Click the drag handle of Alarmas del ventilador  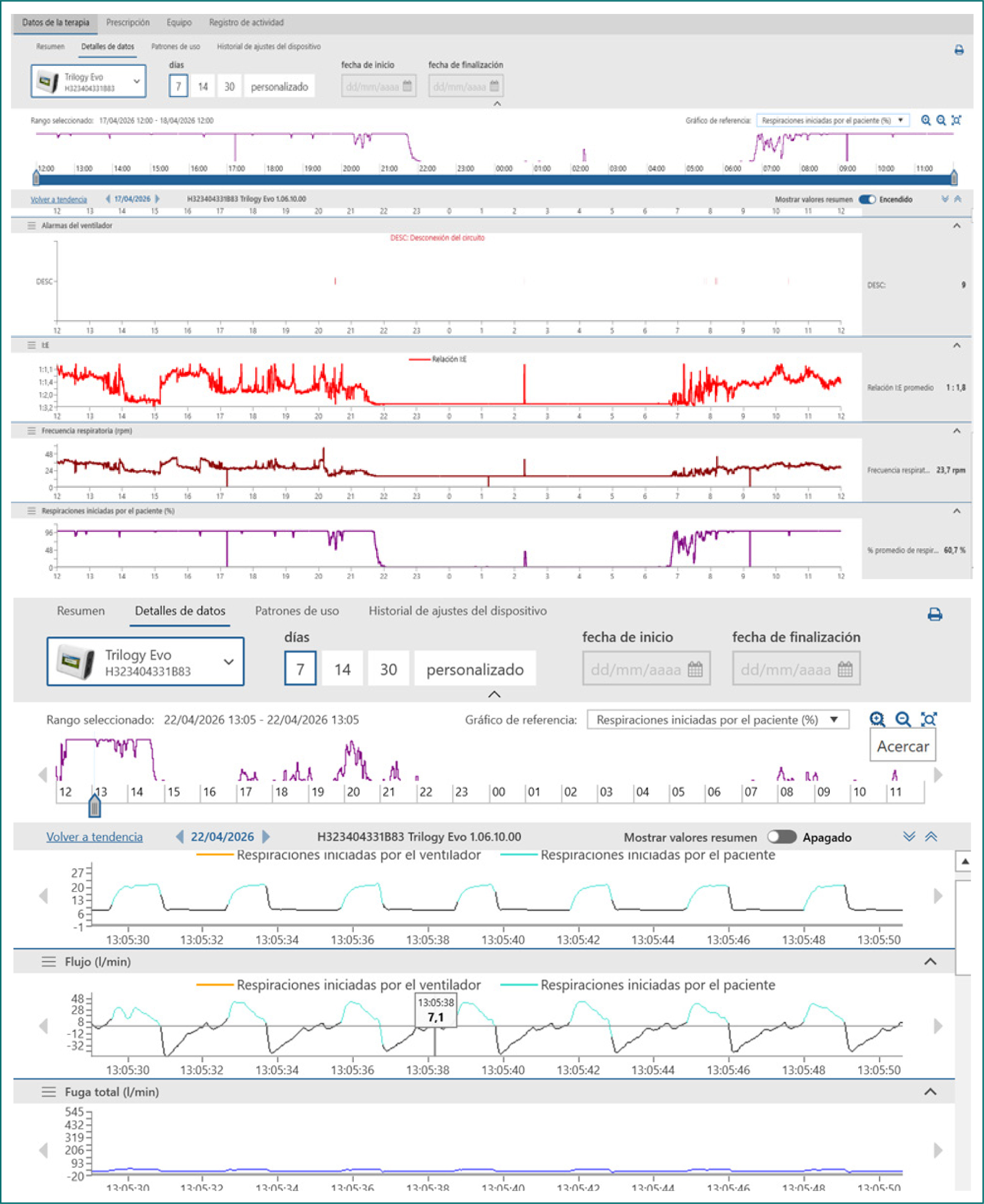[x=32, y=225]
